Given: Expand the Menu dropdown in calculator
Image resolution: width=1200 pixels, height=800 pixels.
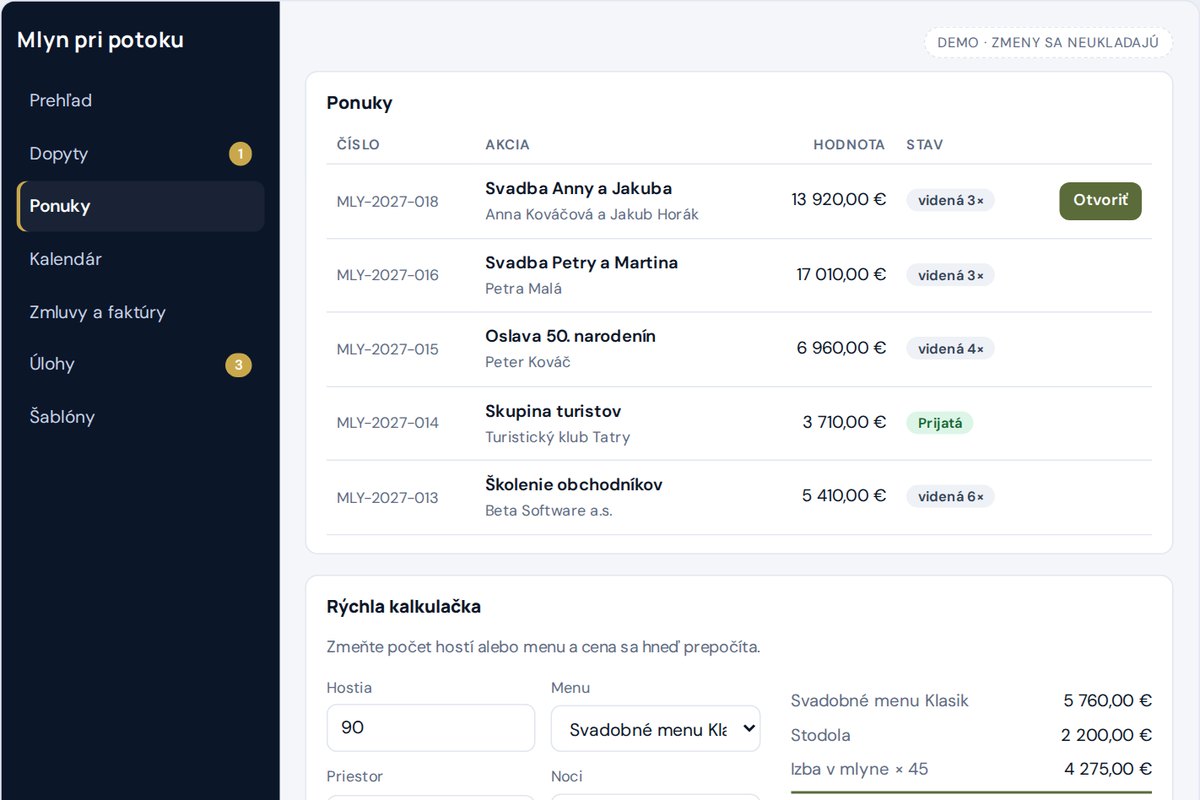Looking at the screenshot, I should point(655,729).
